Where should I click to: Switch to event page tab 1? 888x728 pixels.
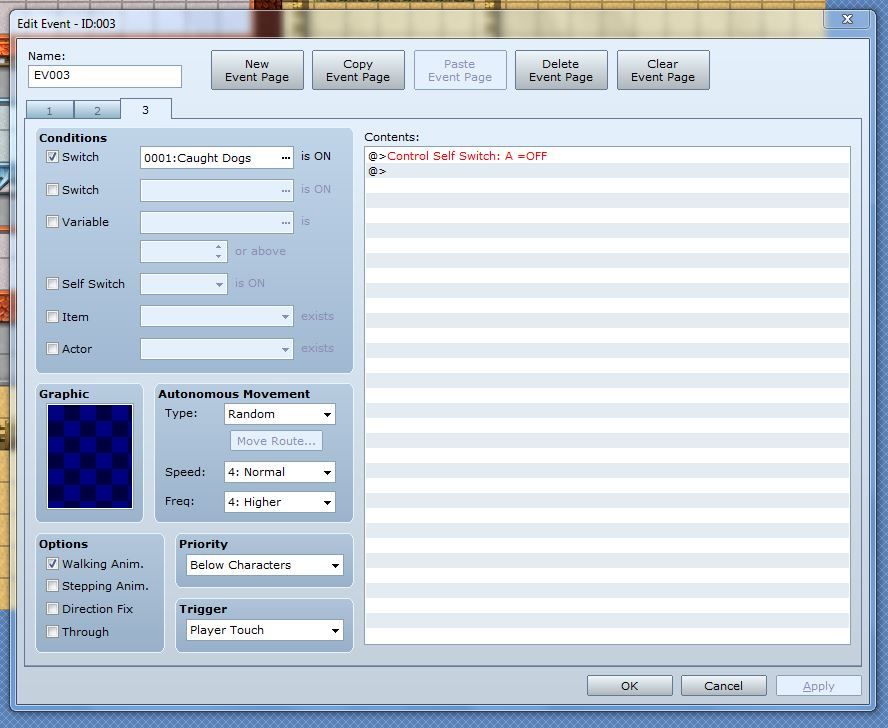coord(49,111)
